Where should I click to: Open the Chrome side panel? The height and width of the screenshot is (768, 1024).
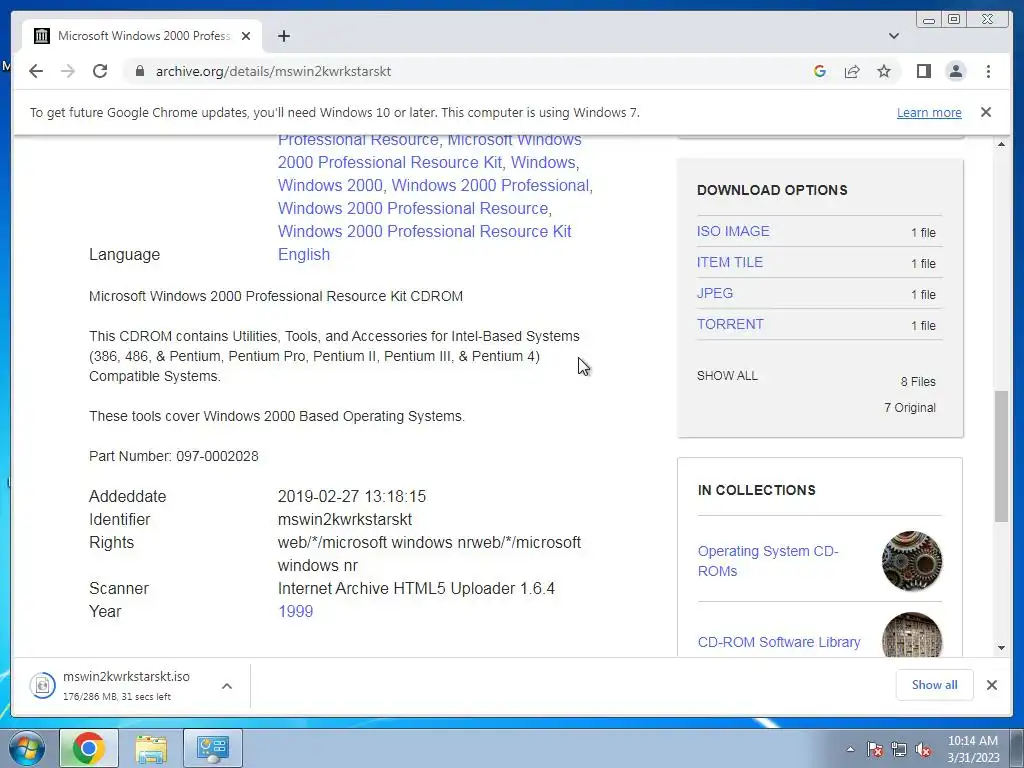coord(923,71)
